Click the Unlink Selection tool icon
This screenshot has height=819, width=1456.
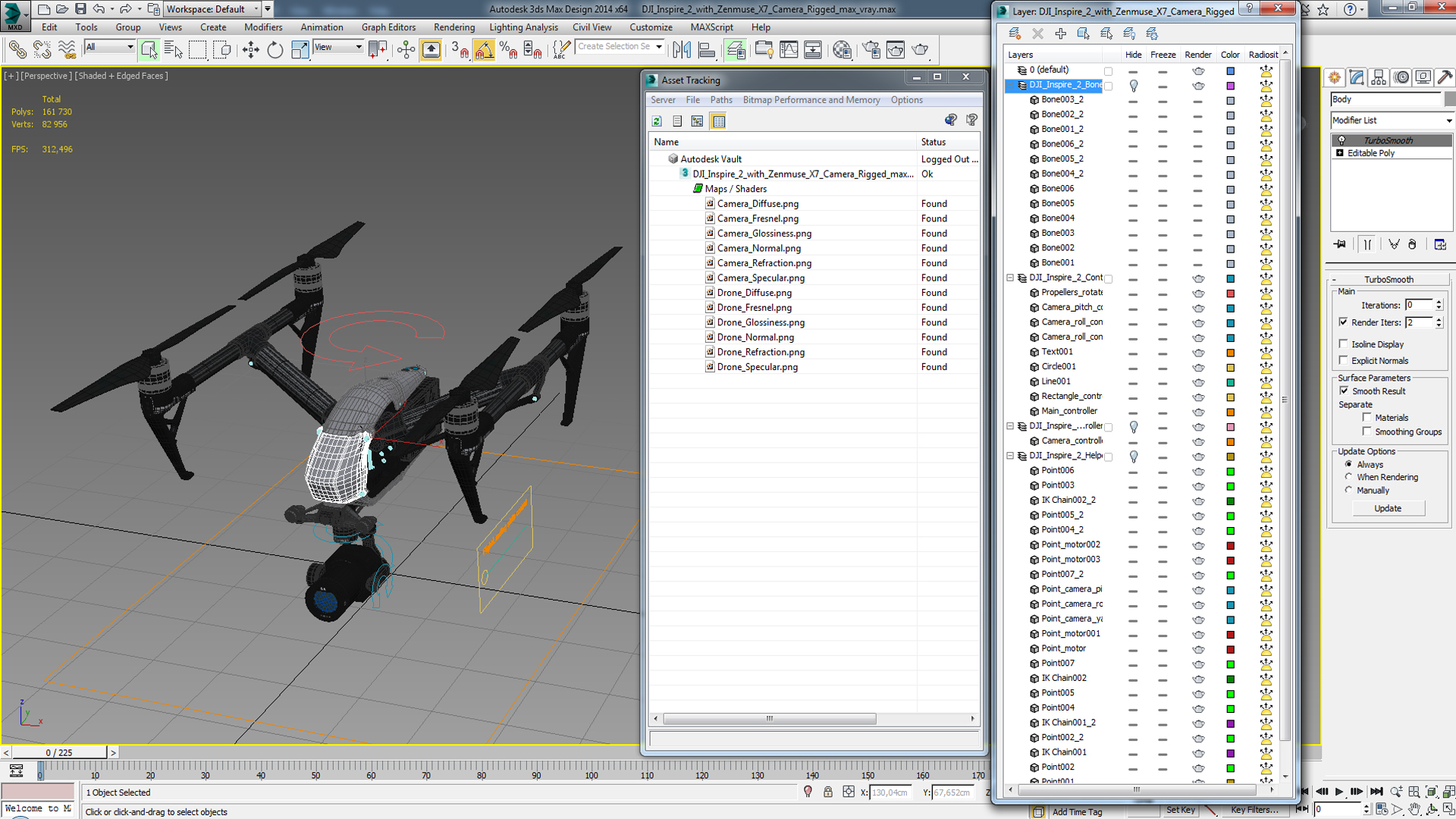[42, 50]
